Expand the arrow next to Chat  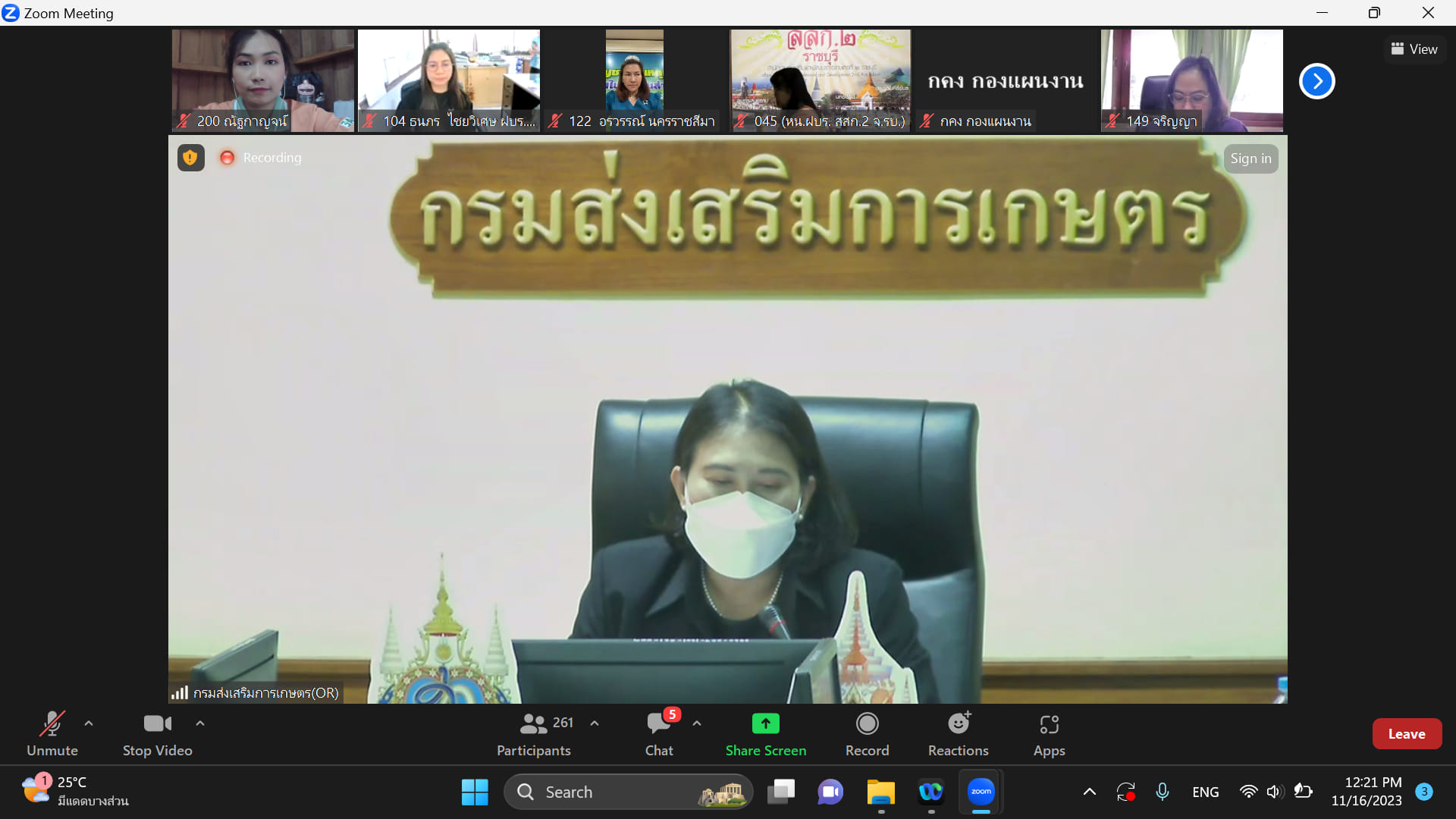coord(697,723)
